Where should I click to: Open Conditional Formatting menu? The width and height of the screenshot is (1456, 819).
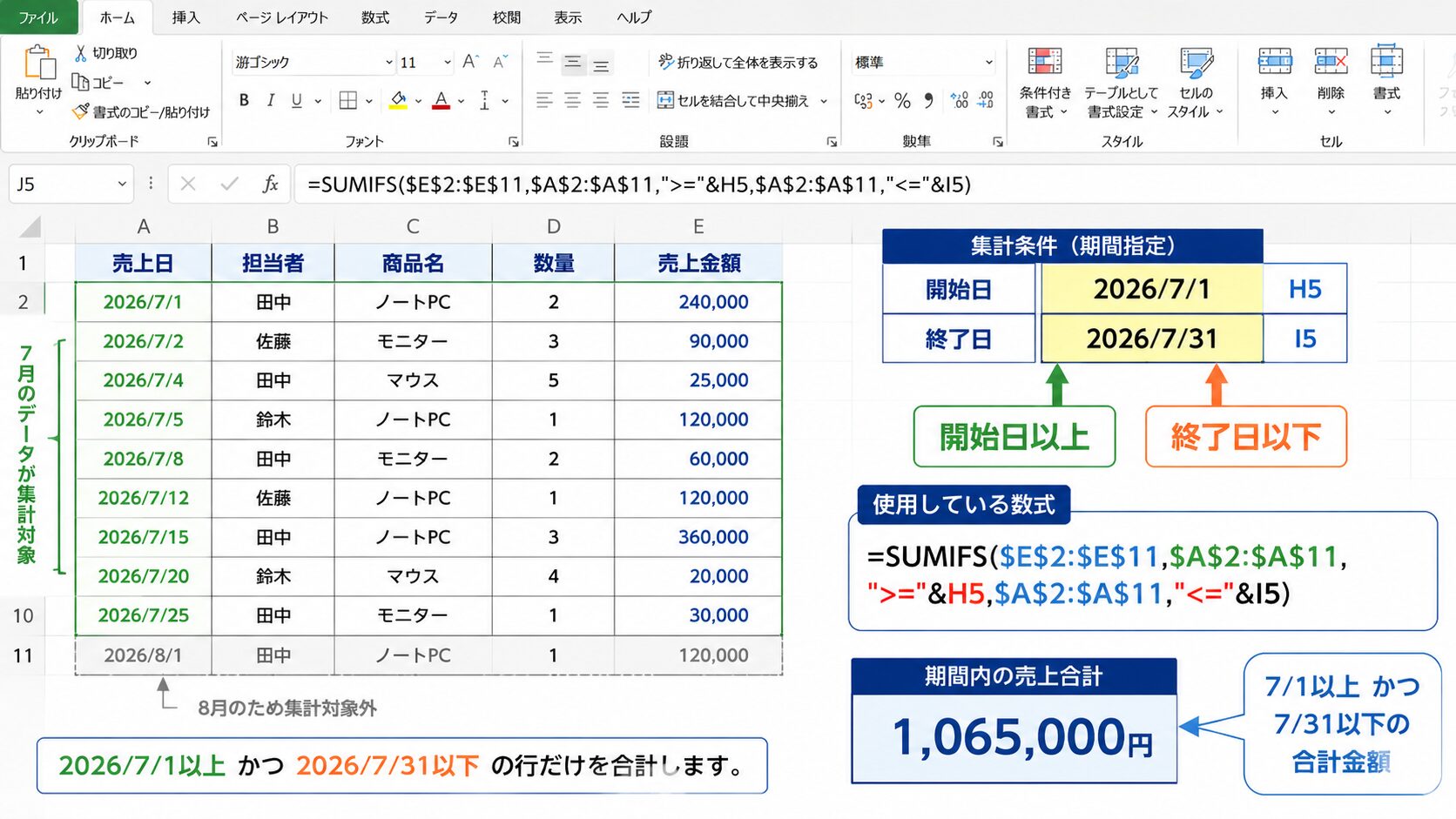[1045, 83]
